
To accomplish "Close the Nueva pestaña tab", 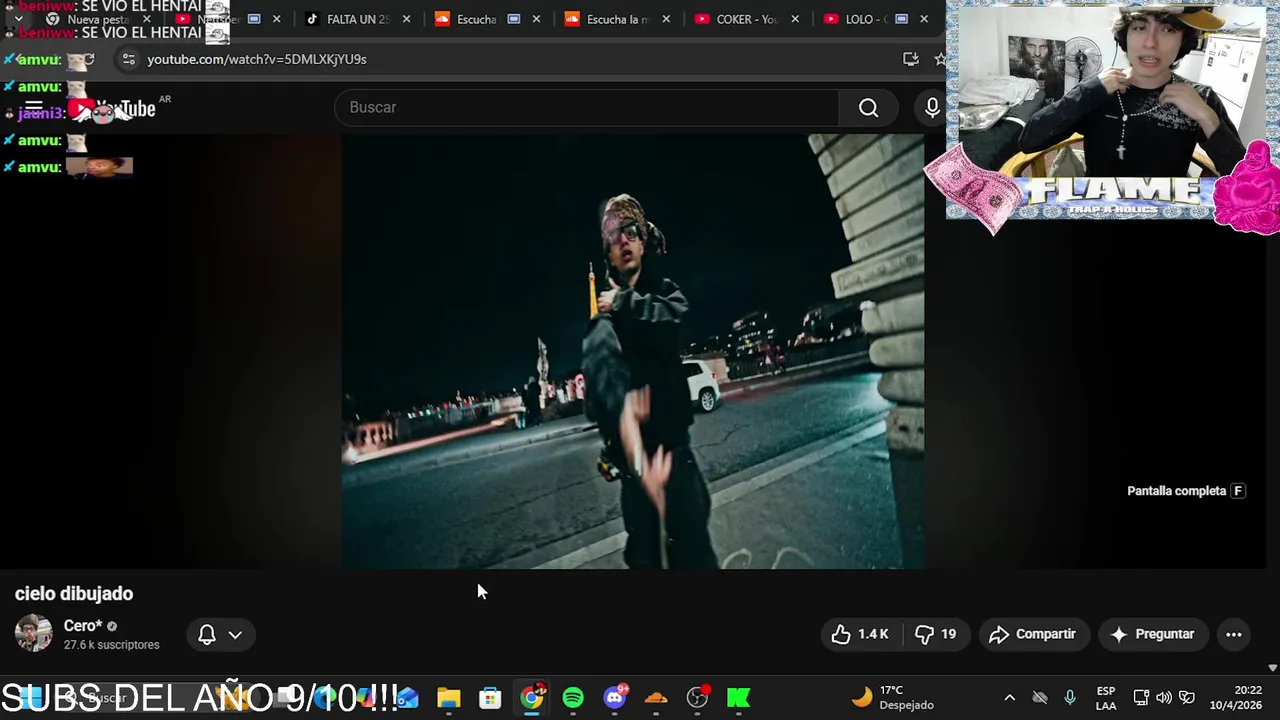I will 147,19.
